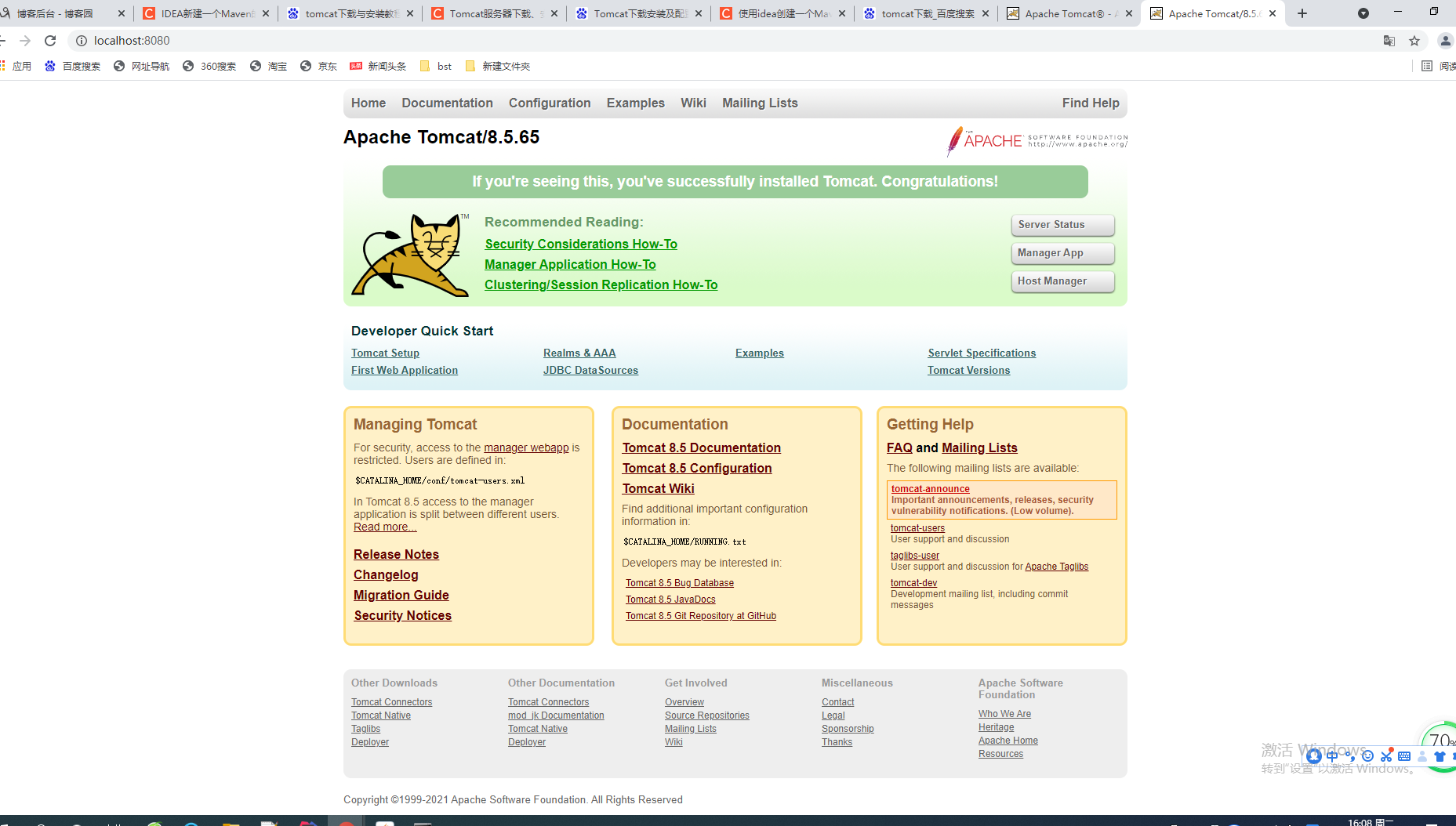The width and height of the screenshot is (1456, 826).
Task: Open Security Considerations How-To link
Action: [581, 245]
